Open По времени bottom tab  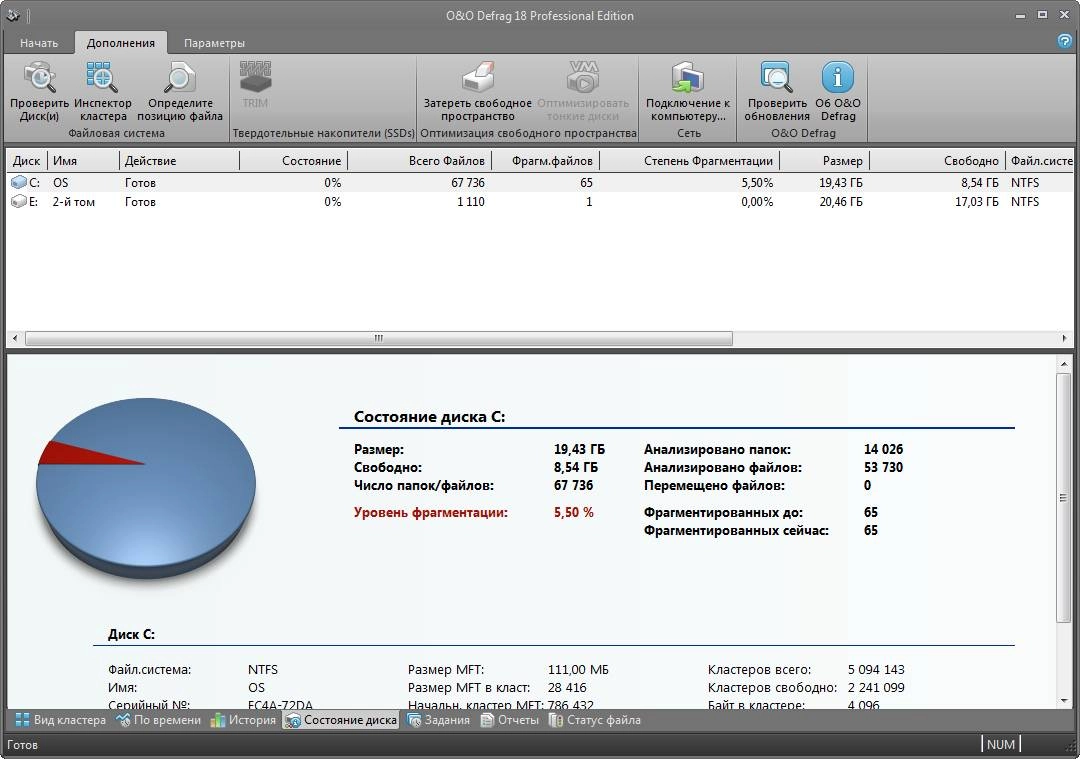158,720
